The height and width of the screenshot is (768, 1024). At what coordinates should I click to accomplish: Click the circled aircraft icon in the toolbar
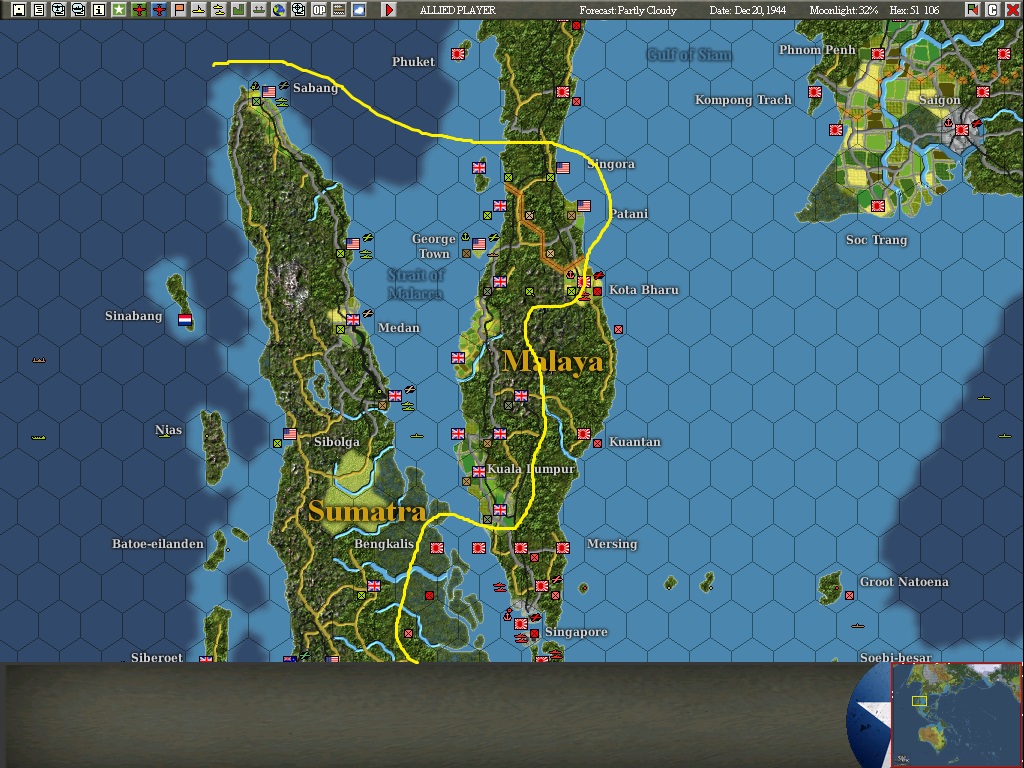(x=59, y=10)
